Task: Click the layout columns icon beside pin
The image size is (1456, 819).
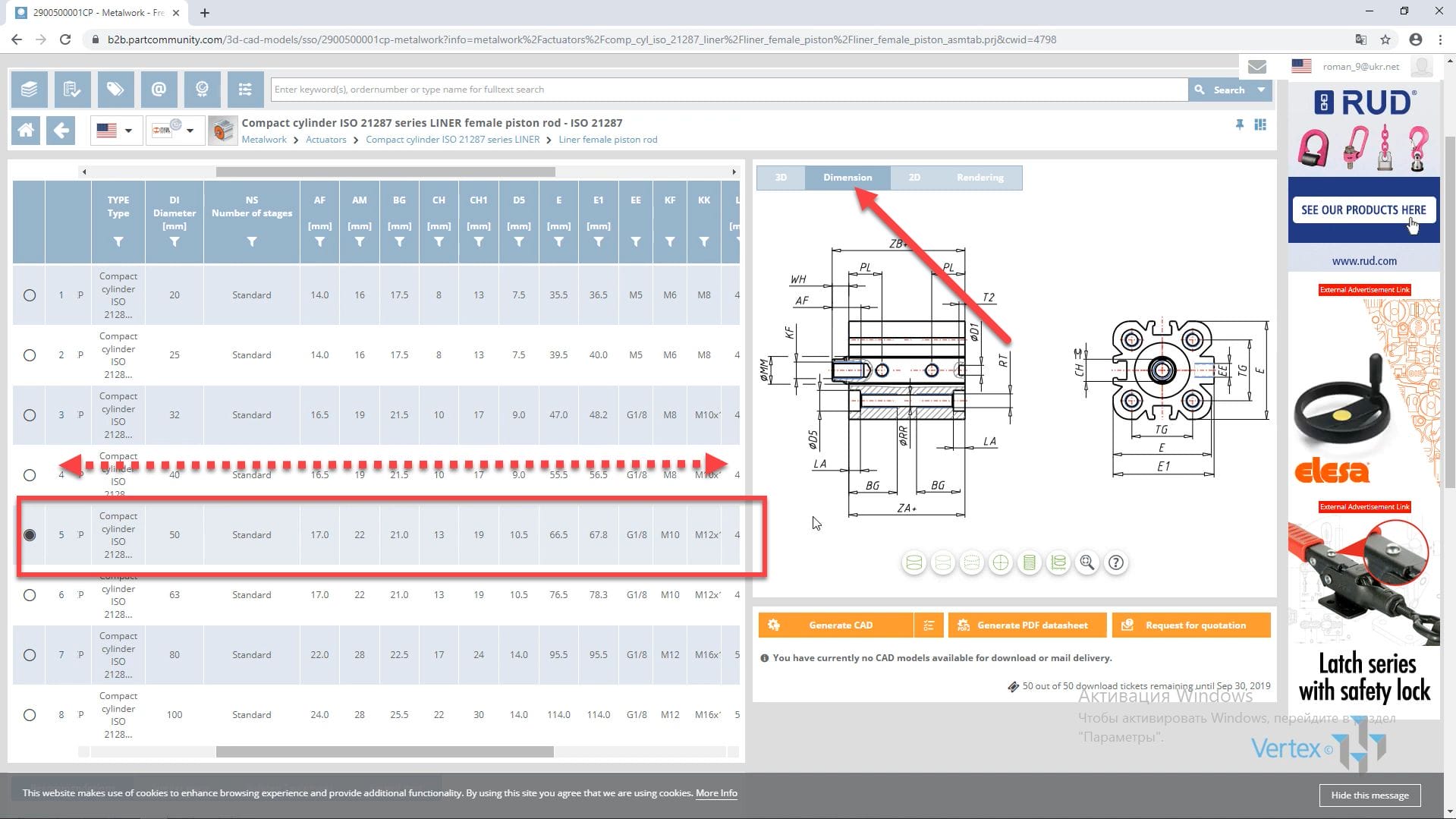Action: pyautogui.click(x=1260, y=124)
